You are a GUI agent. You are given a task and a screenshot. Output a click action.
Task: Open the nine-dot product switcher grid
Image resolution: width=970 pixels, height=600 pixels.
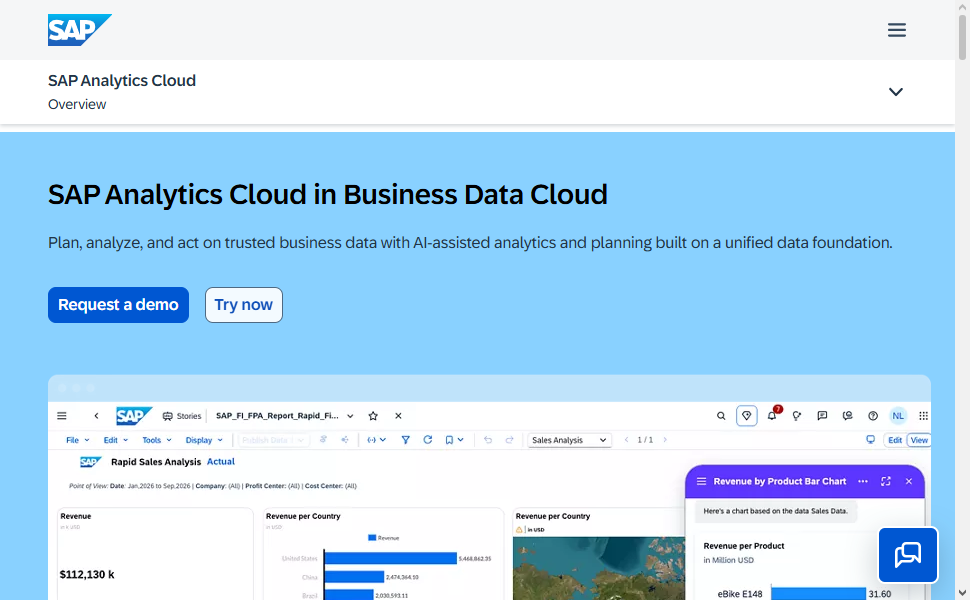[x=924, y=416]
